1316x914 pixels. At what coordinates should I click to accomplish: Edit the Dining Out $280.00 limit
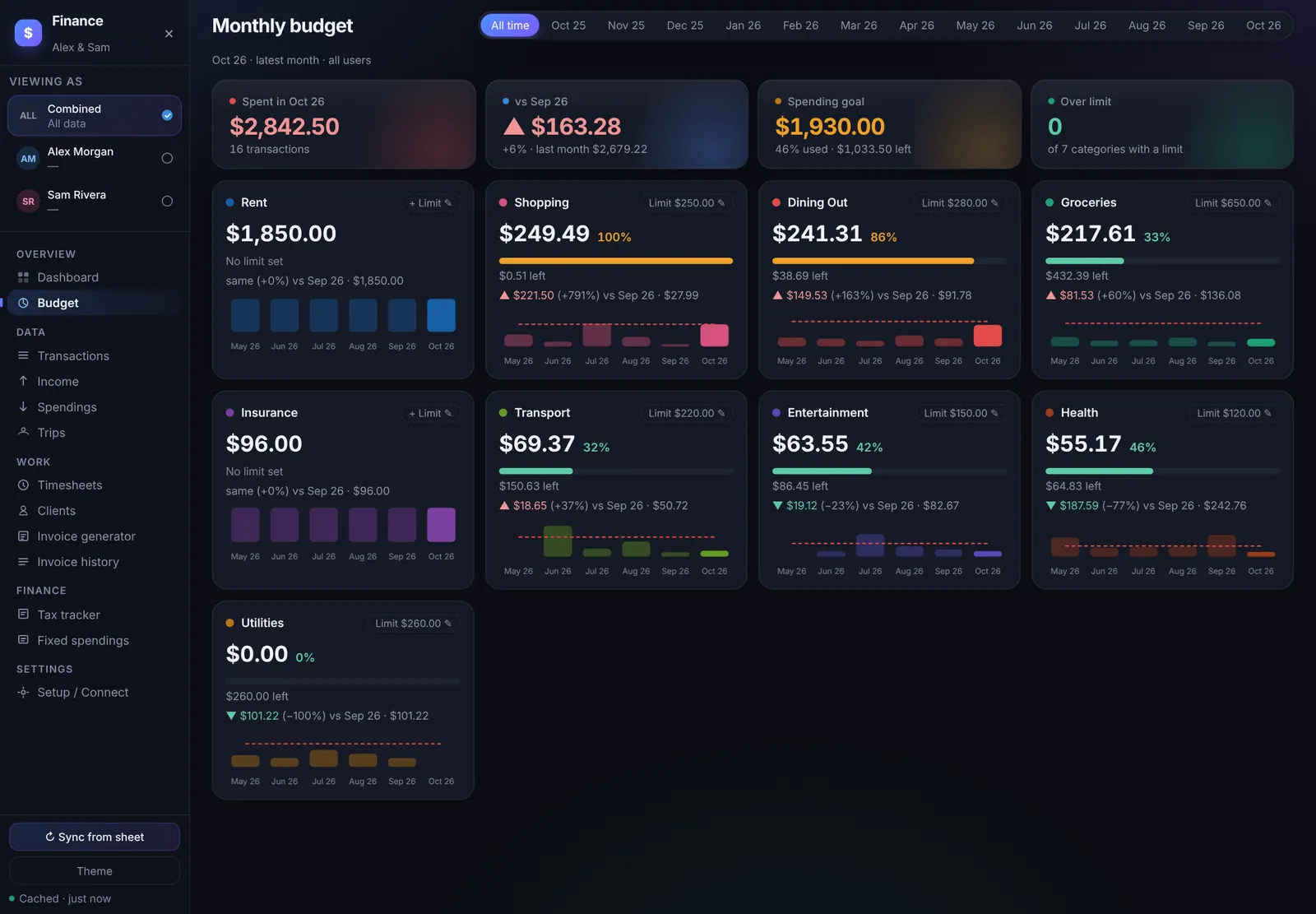tap(959, 203)
